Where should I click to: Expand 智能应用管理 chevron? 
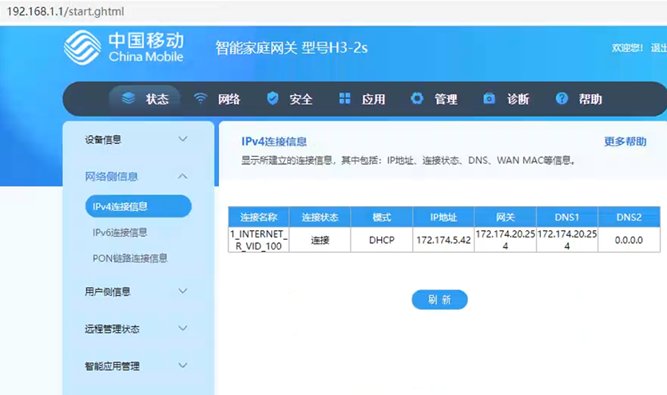(182, 365)
